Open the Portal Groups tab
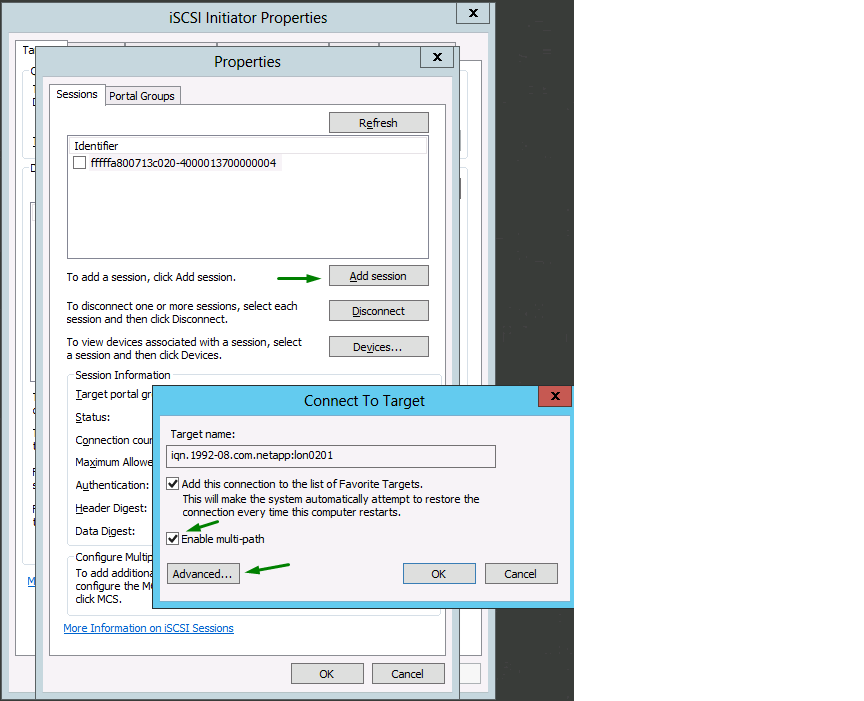Screen dimensions: 864x701 tap(142, 96)
